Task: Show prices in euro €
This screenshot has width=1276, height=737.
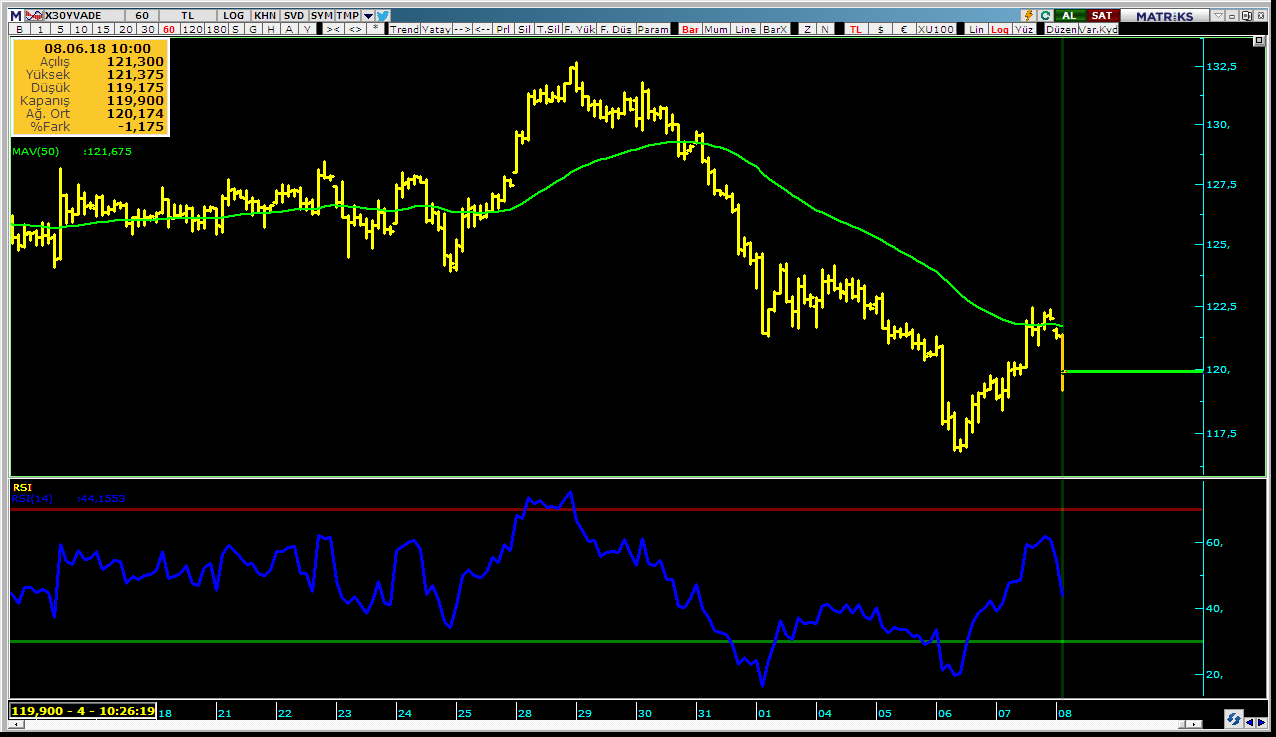Action: [x=906, y=29]
